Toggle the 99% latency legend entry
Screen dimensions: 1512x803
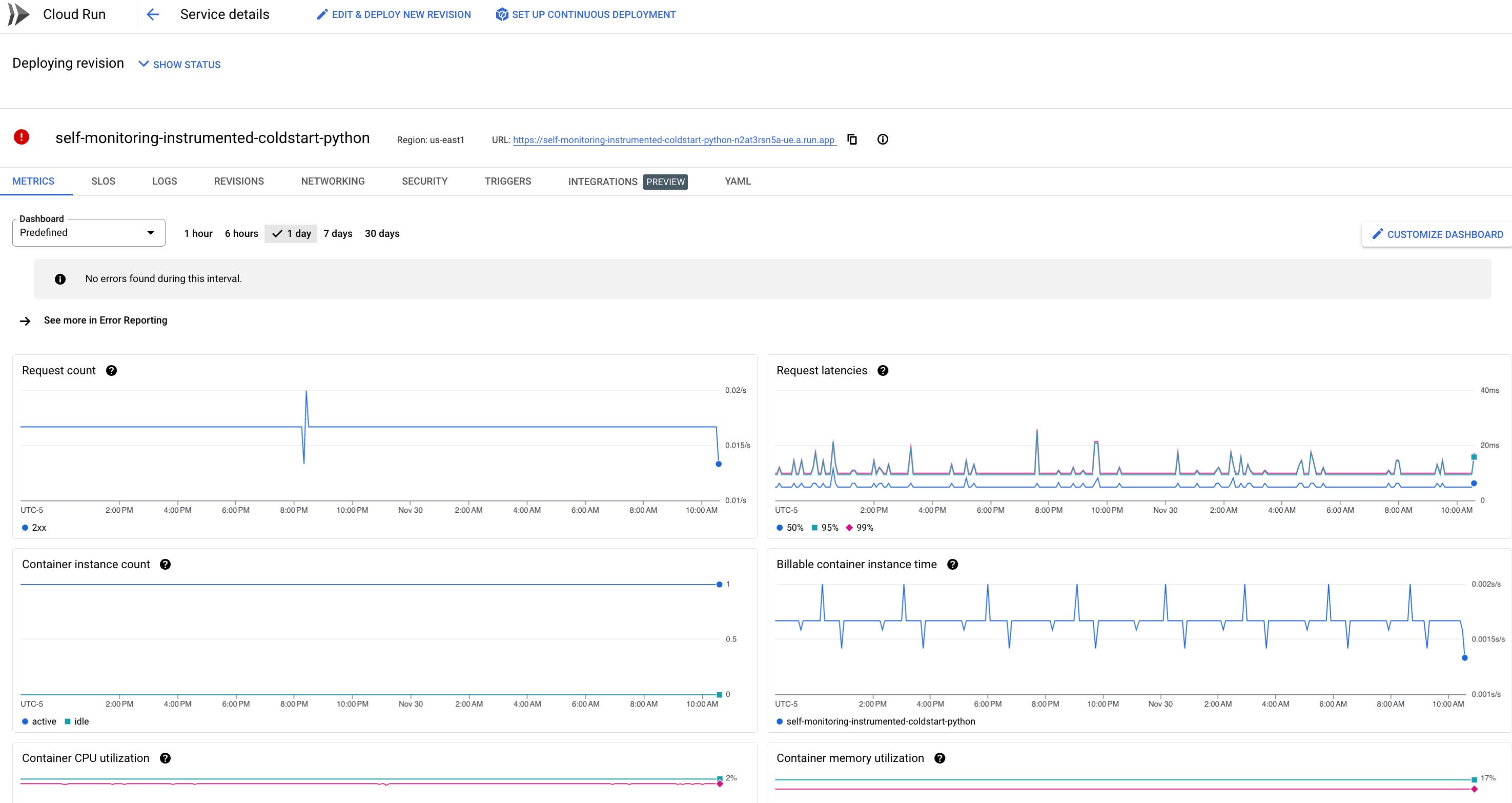(861, 528)
